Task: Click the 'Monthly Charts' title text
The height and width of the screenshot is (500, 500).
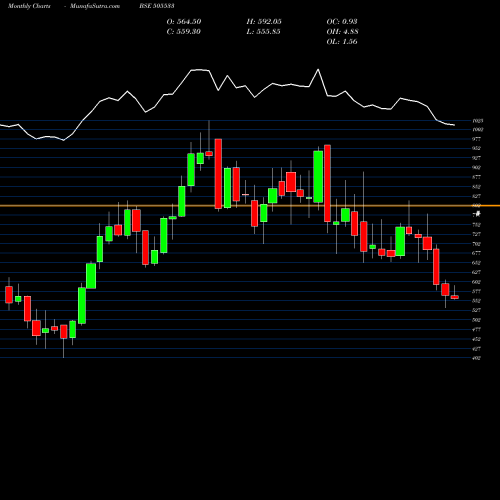Action: click(29, 6)
